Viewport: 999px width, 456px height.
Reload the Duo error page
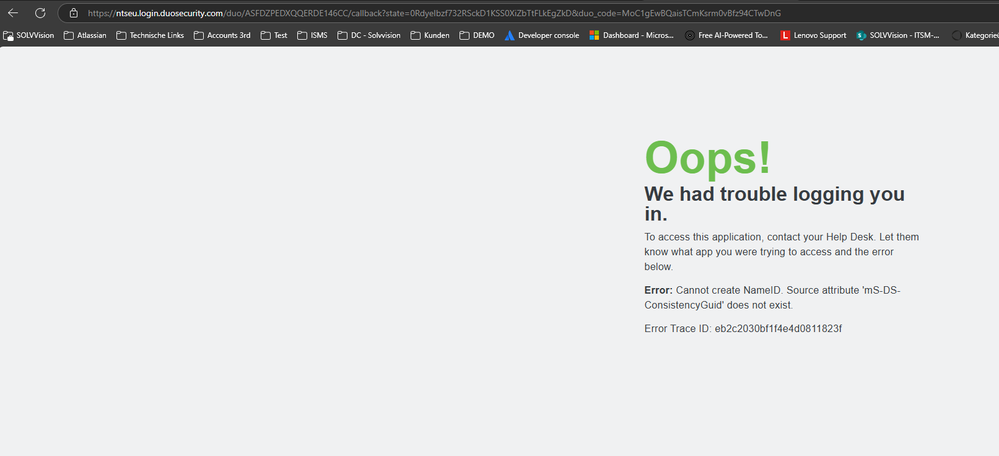click(x=40, y=13)
